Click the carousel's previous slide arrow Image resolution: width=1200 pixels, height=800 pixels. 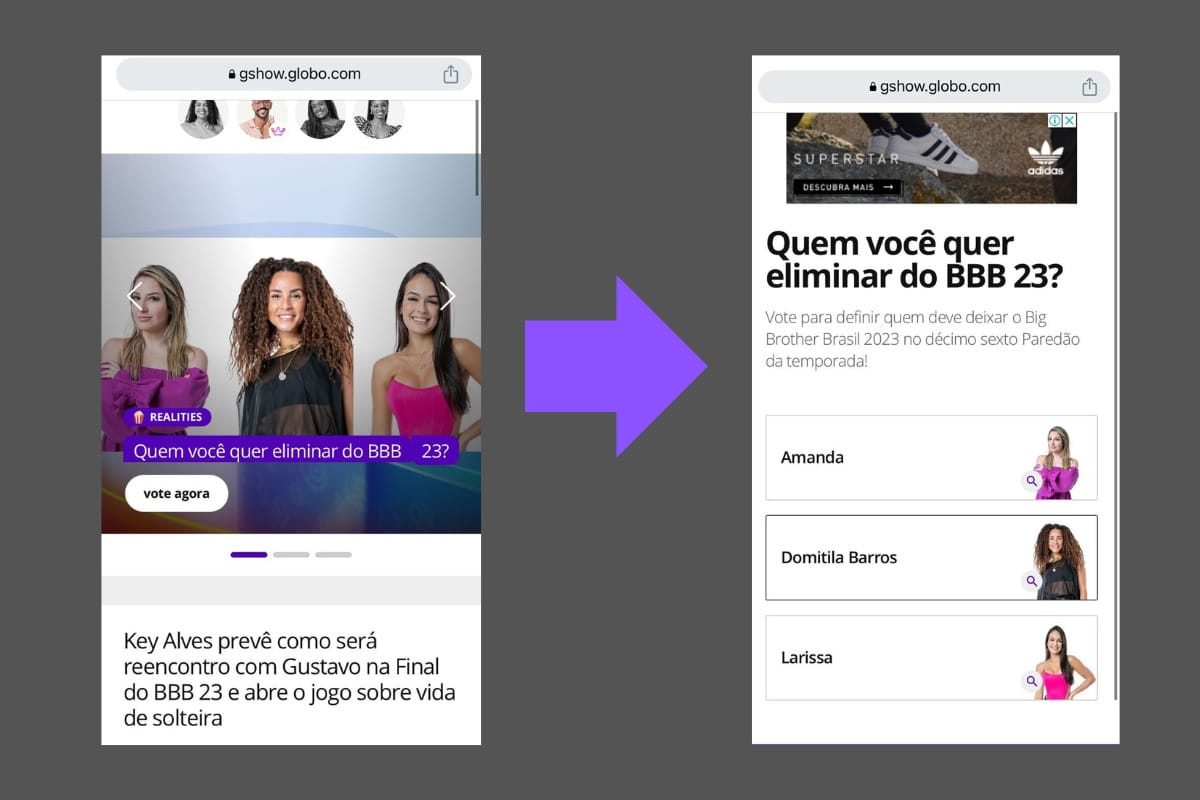pos(134,295)
